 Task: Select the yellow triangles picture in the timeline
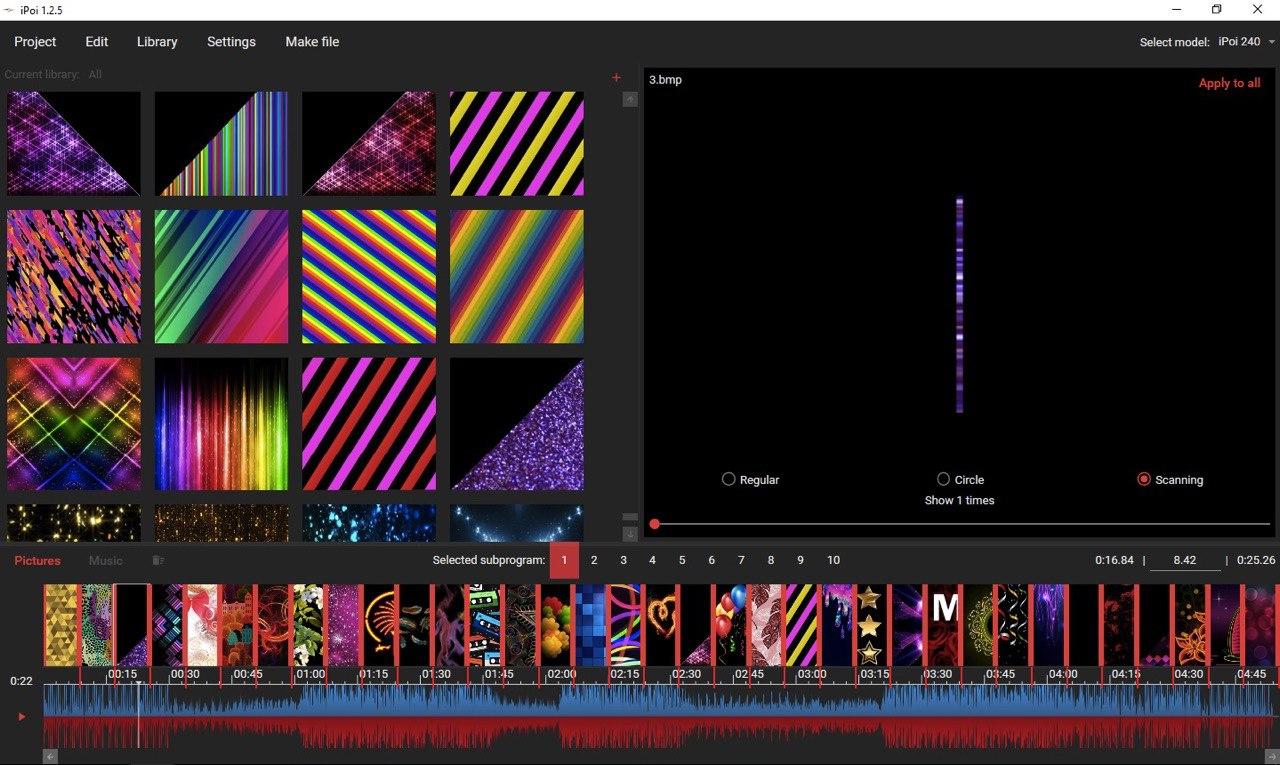[61, 626]
